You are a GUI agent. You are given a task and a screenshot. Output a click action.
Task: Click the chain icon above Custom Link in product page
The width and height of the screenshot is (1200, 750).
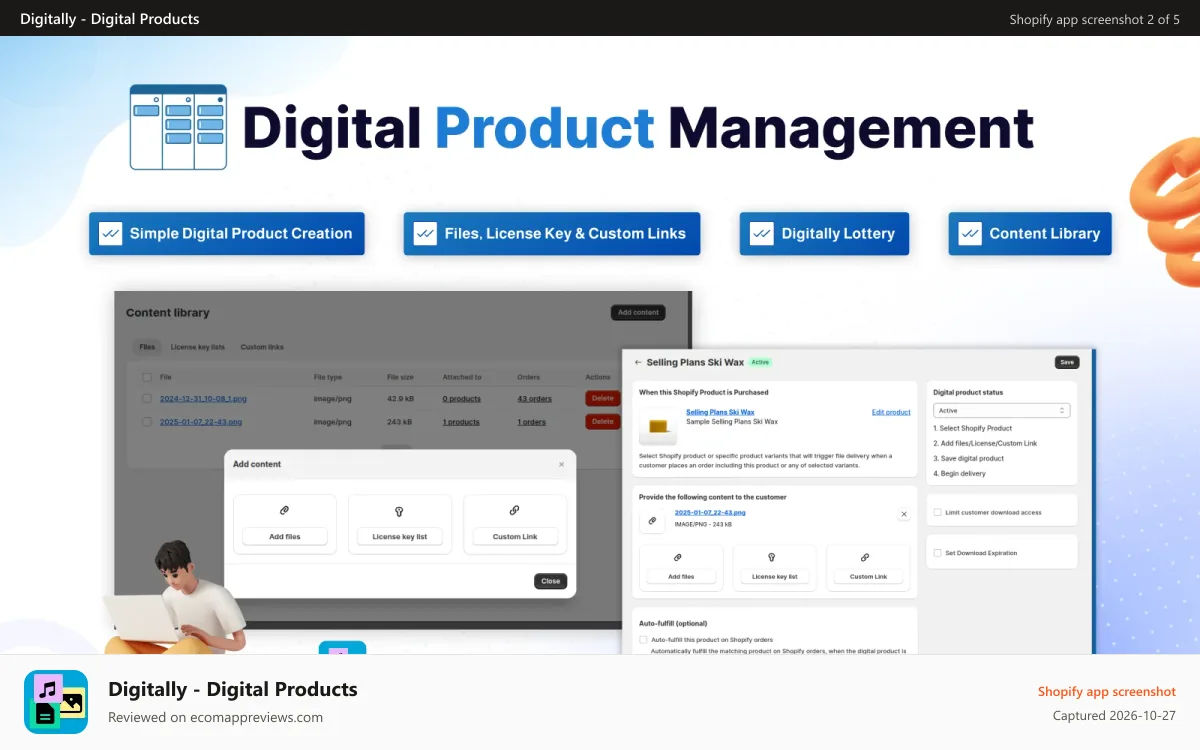(x=866, y=557)
